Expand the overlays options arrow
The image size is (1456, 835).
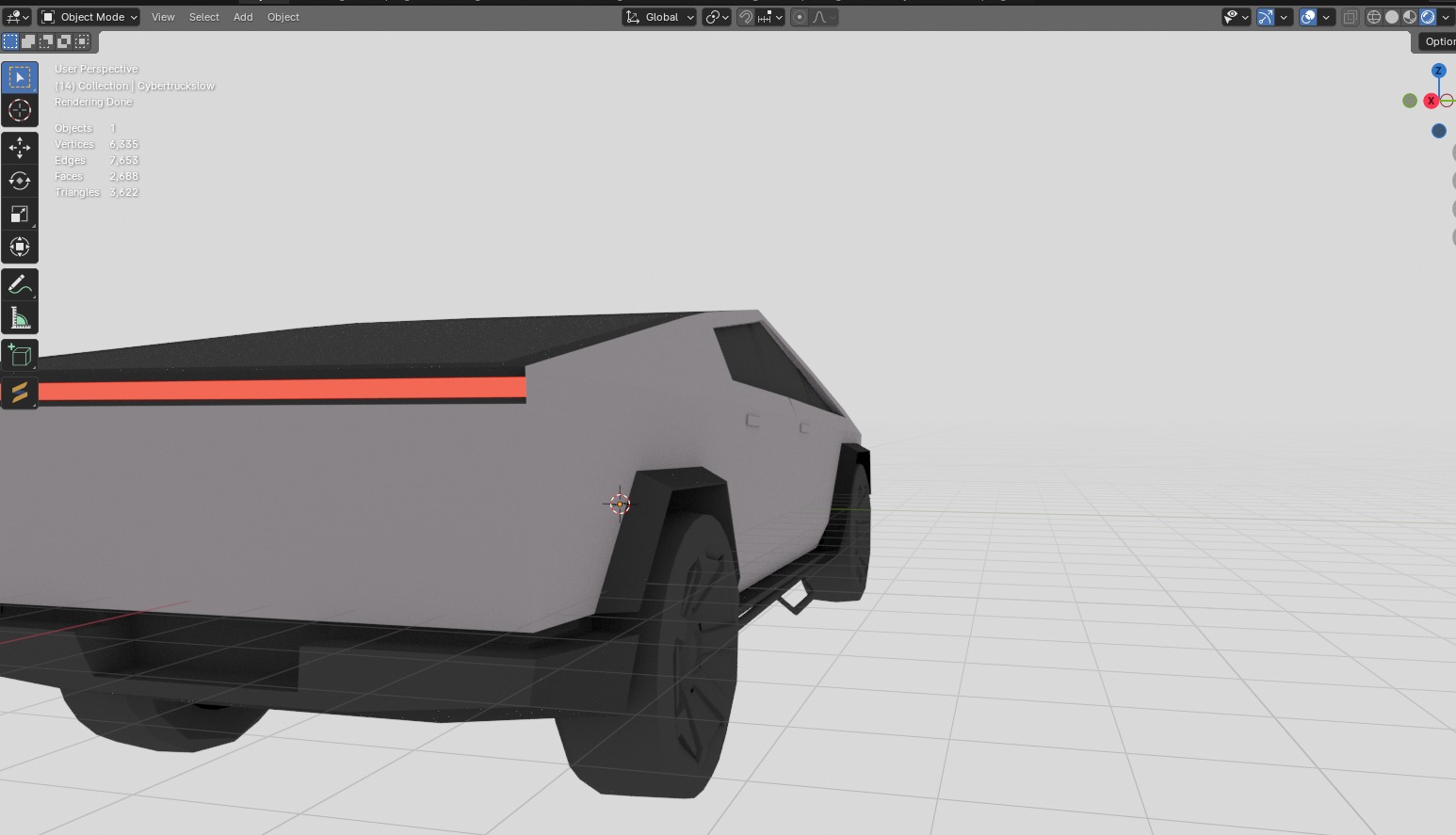pyautogui.click(x=1326, y=17)
